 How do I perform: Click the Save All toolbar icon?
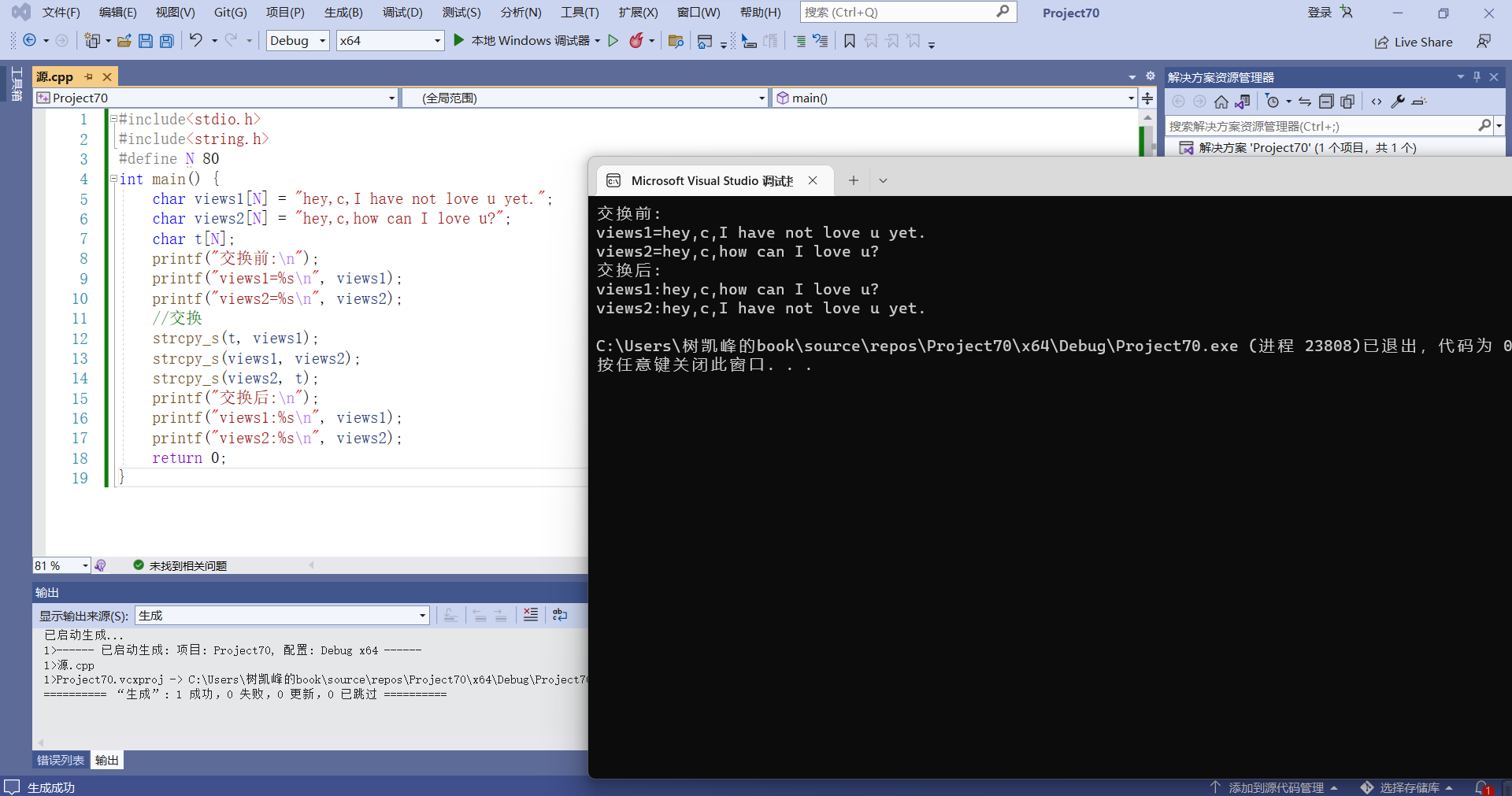coord(167,41)
